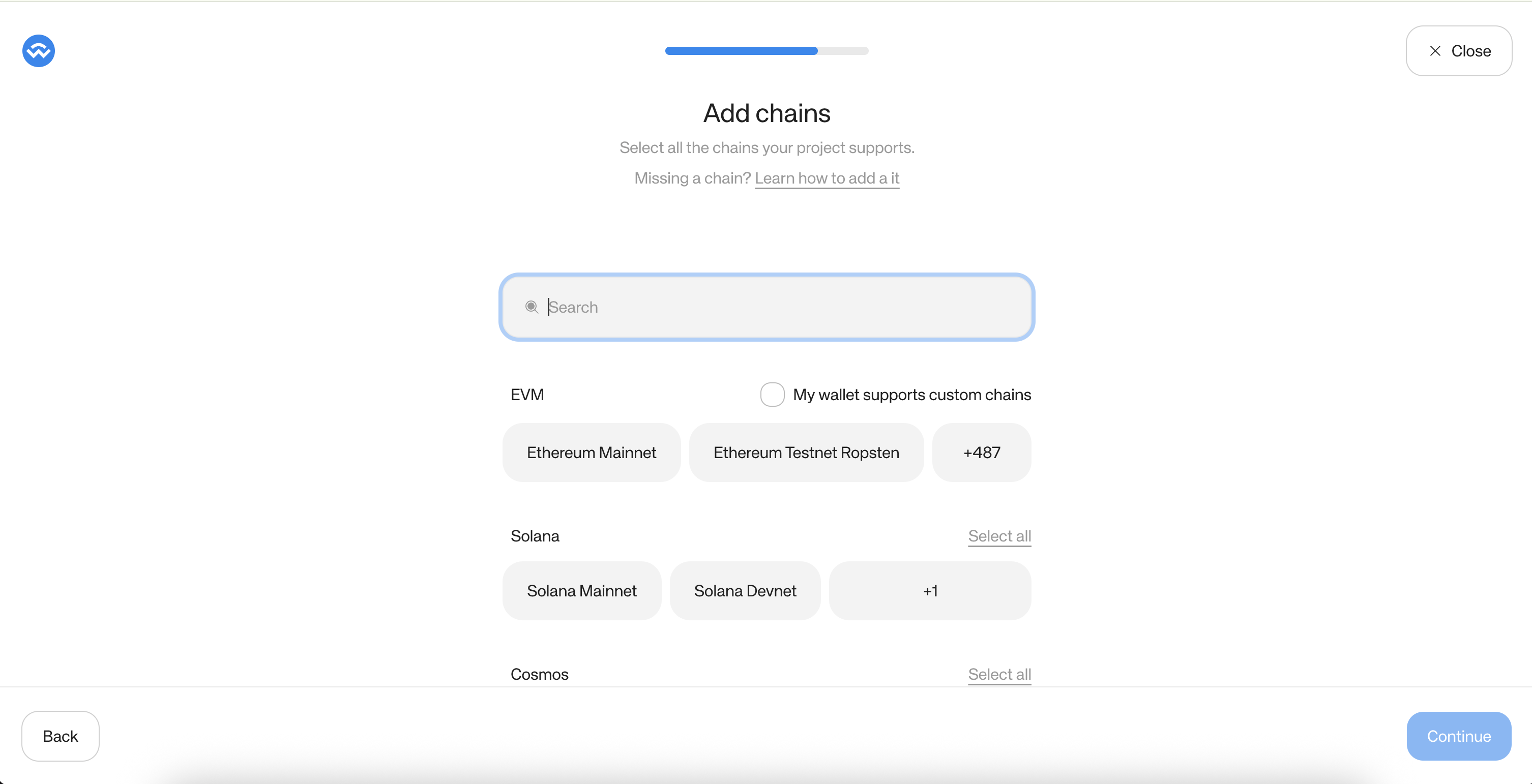The image size is (1532, 784).
Task: Go back with the Back button
Action: (x=60, y=736)
